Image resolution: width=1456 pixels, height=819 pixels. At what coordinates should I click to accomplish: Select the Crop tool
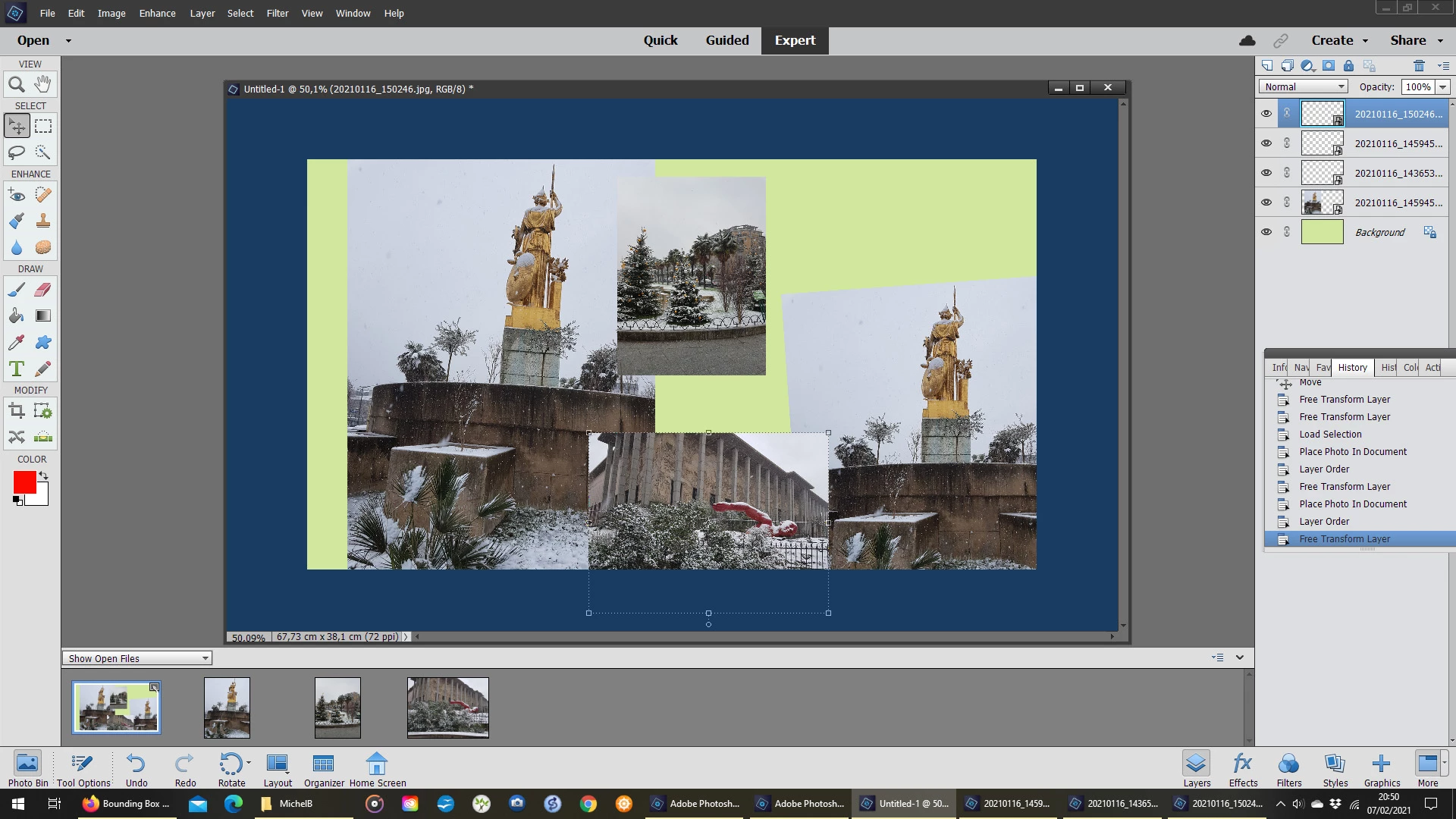click(16, 411)
